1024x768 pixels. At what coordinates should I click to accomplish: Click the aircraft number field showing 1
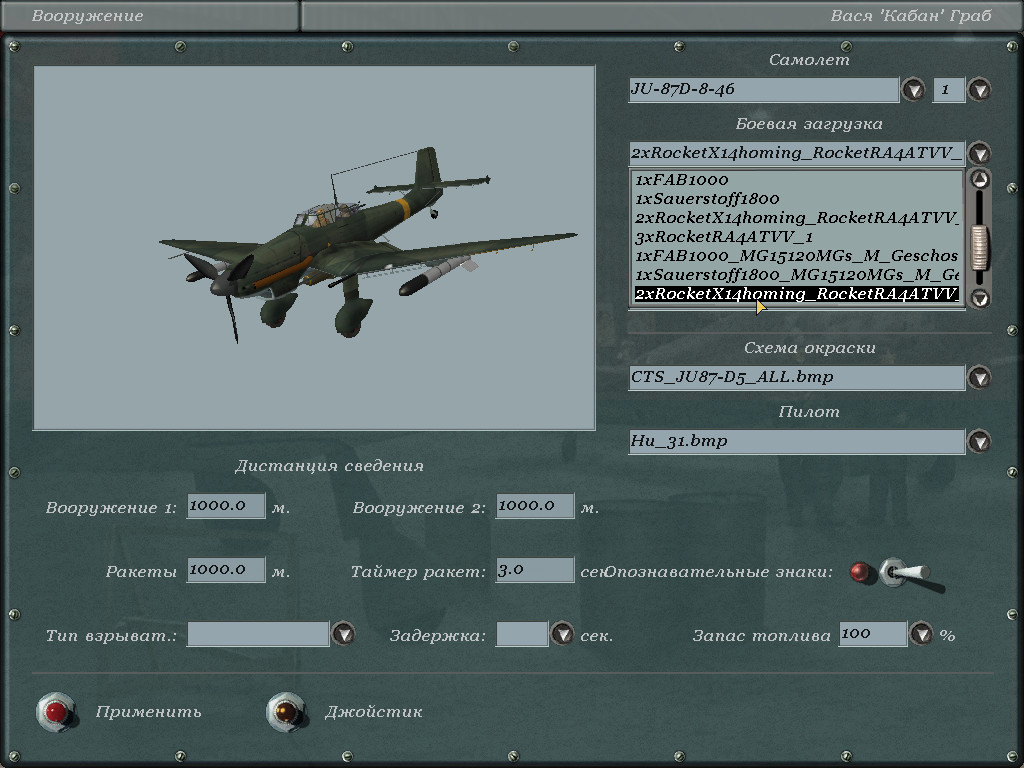(949, 89)
